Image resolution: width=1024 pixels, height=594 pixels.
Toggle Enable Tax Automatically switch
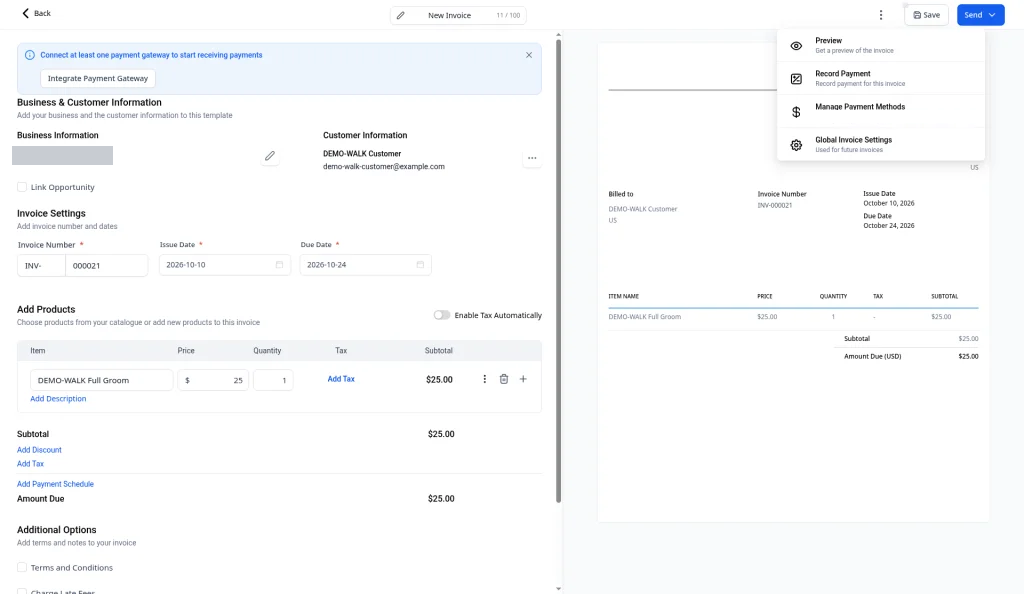(441, 315)
